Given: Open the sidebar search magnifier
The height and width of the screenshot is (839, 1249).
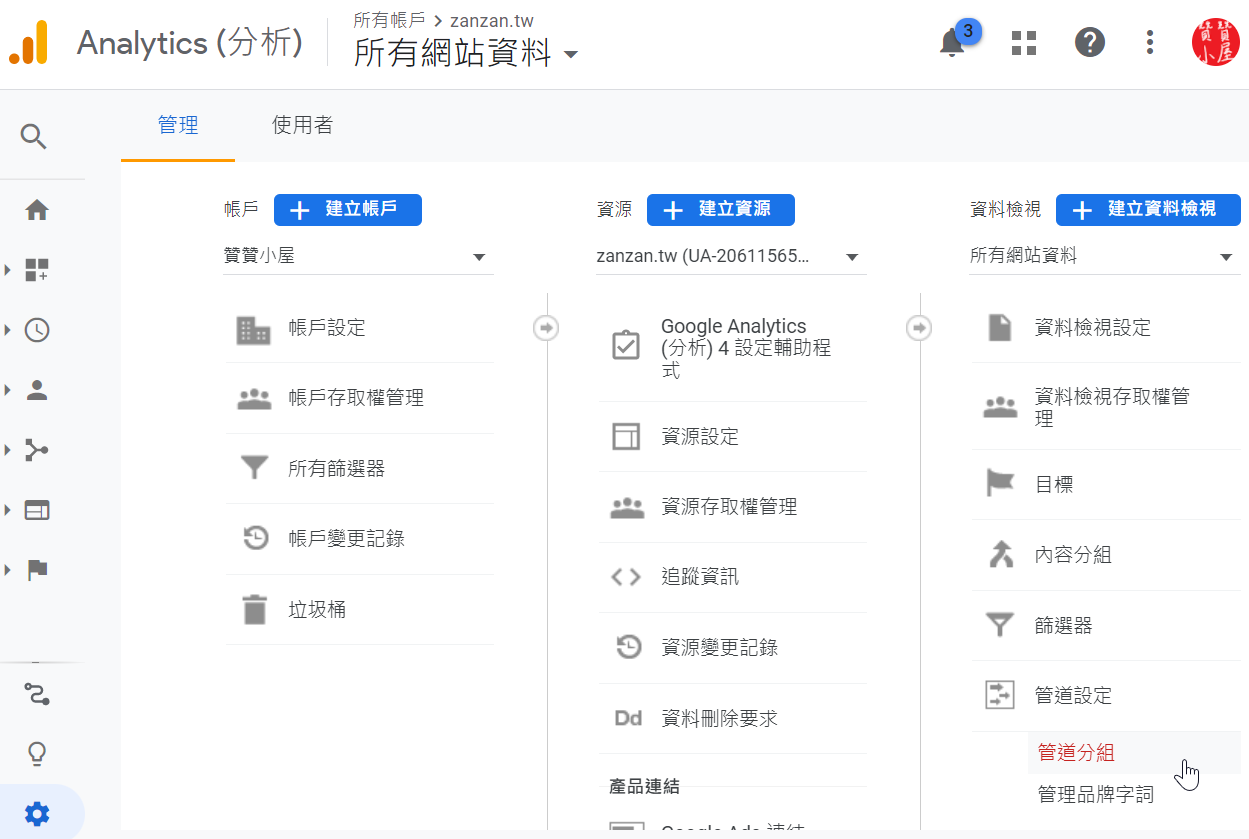Looking at the screenshot, I should click(34, 137).
